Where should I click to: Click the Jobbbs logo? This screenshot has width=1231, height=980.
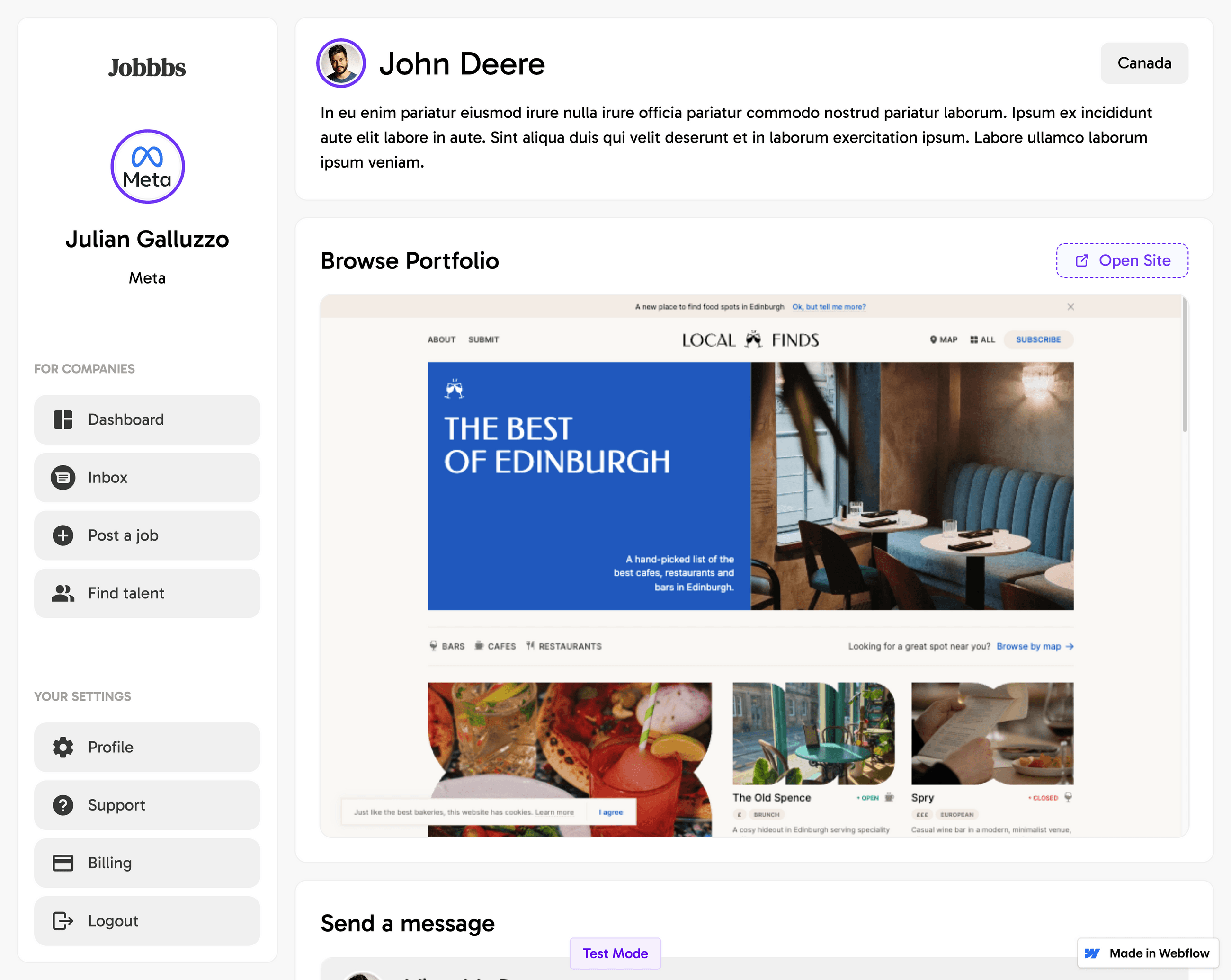point(147,67)
